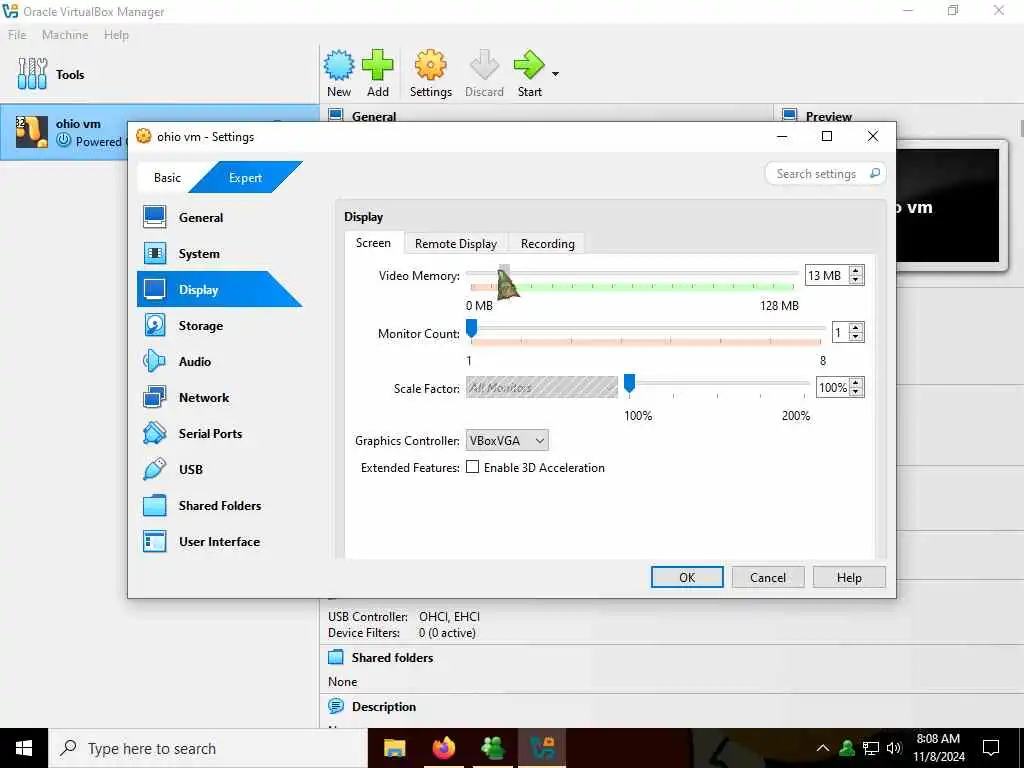
Task: Decrease Scale Factor with down stepper
Action: coord(856,392)
